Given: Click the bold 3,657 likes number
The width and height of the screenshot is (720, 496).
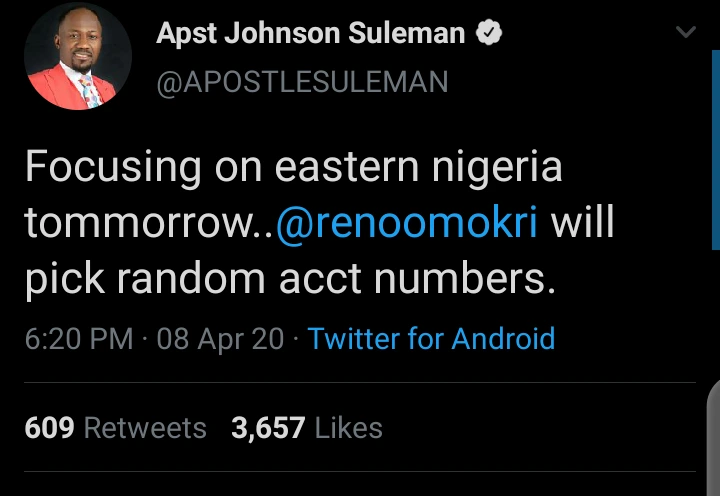Looking at the screenshot, I should pyautogui.click(x=268, y=428).
